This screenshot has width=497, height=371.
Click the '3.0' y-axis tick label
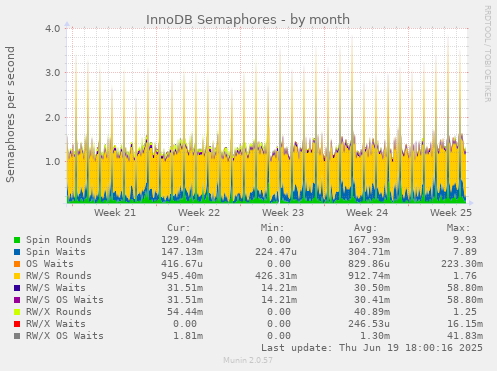coord(53,73)
